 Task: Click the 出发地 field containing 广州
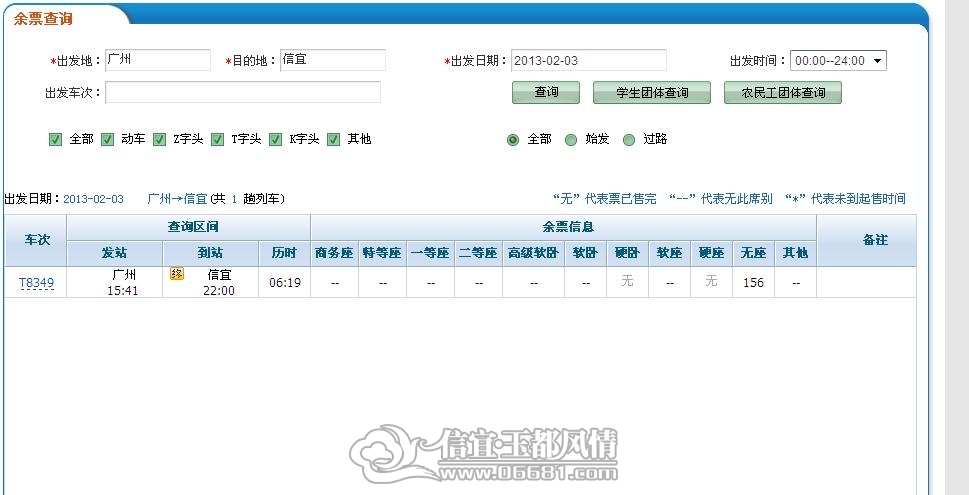coord(158,60)
